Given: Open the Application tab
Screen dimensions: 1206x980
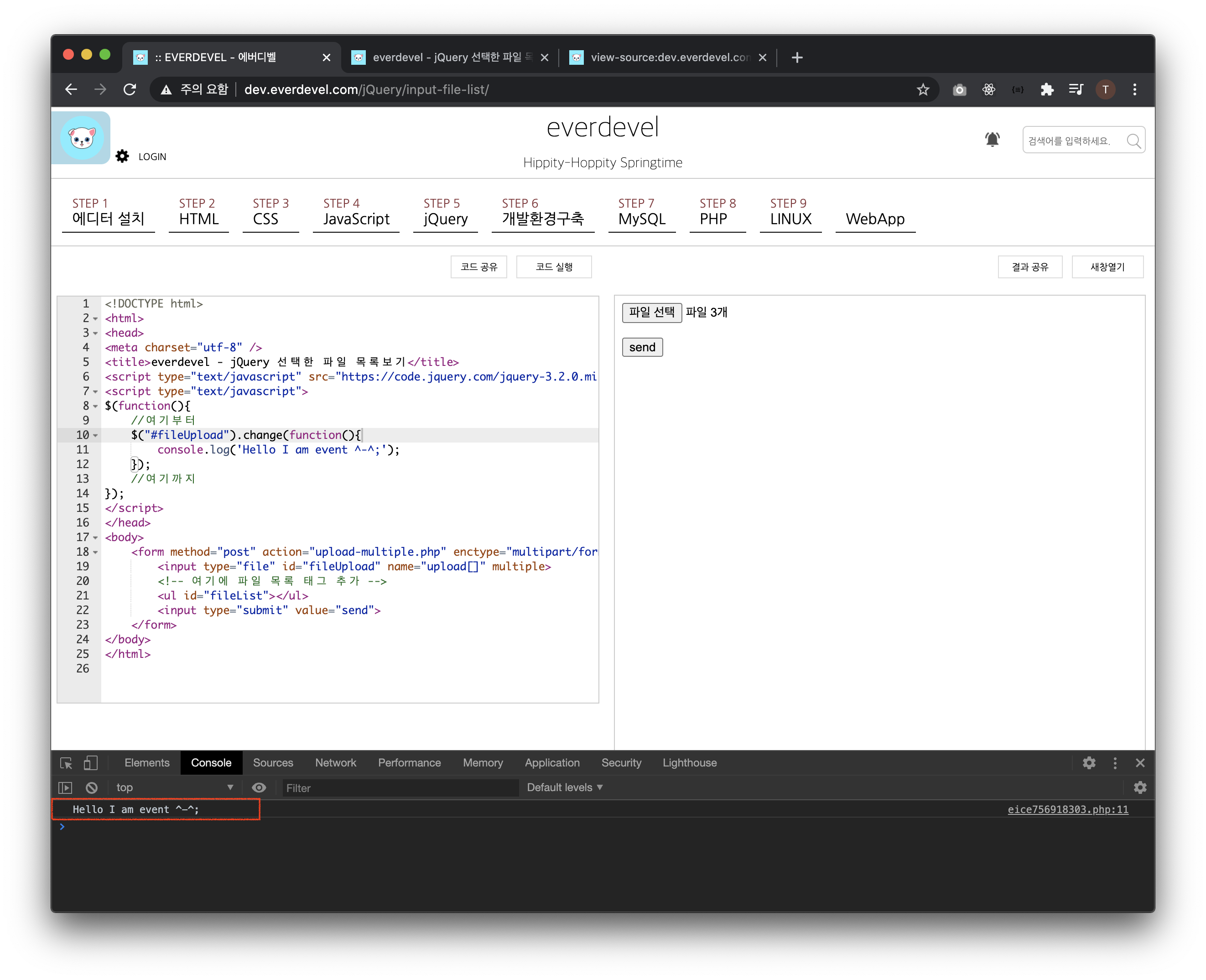Looking at the screenshot, I should (552, 763).
